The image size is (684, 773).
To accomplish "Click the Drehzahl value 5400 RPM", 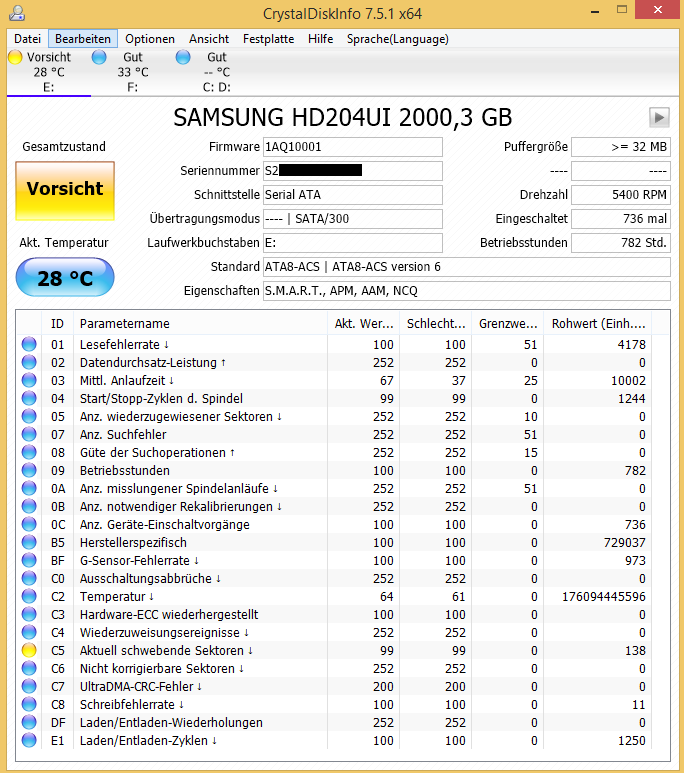I will pyautogui.click(x=621, y=195).
